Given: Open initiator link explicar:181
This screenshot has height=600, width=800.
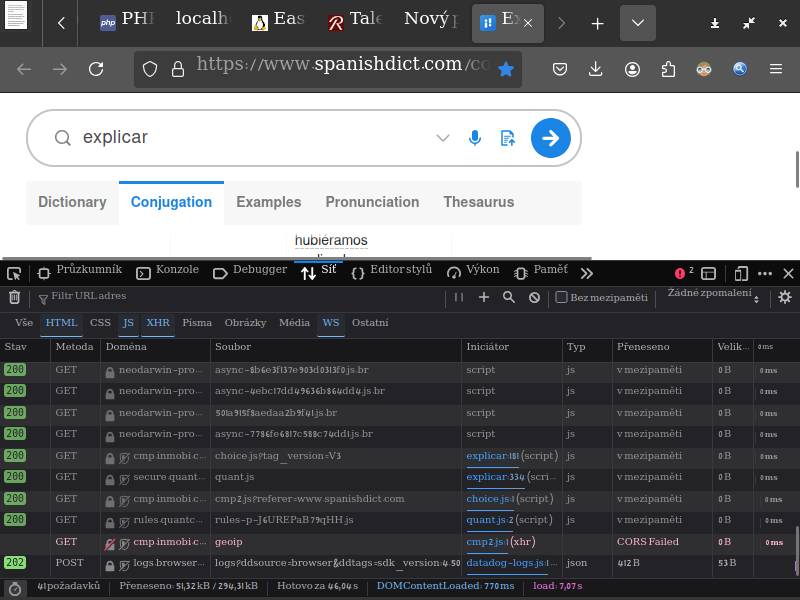Looking at the screenshot, I should 492,456.
